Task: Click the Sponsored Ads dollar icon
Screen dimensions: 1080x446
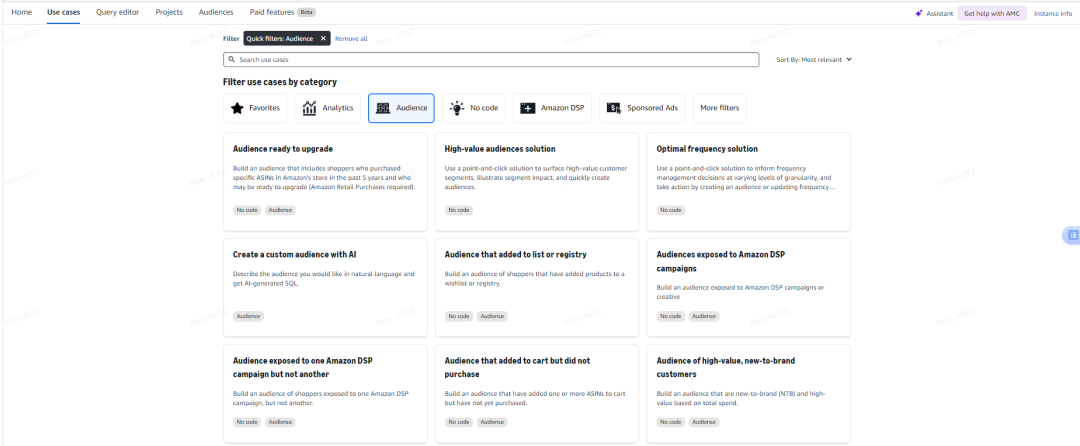Action: (614, 108)
